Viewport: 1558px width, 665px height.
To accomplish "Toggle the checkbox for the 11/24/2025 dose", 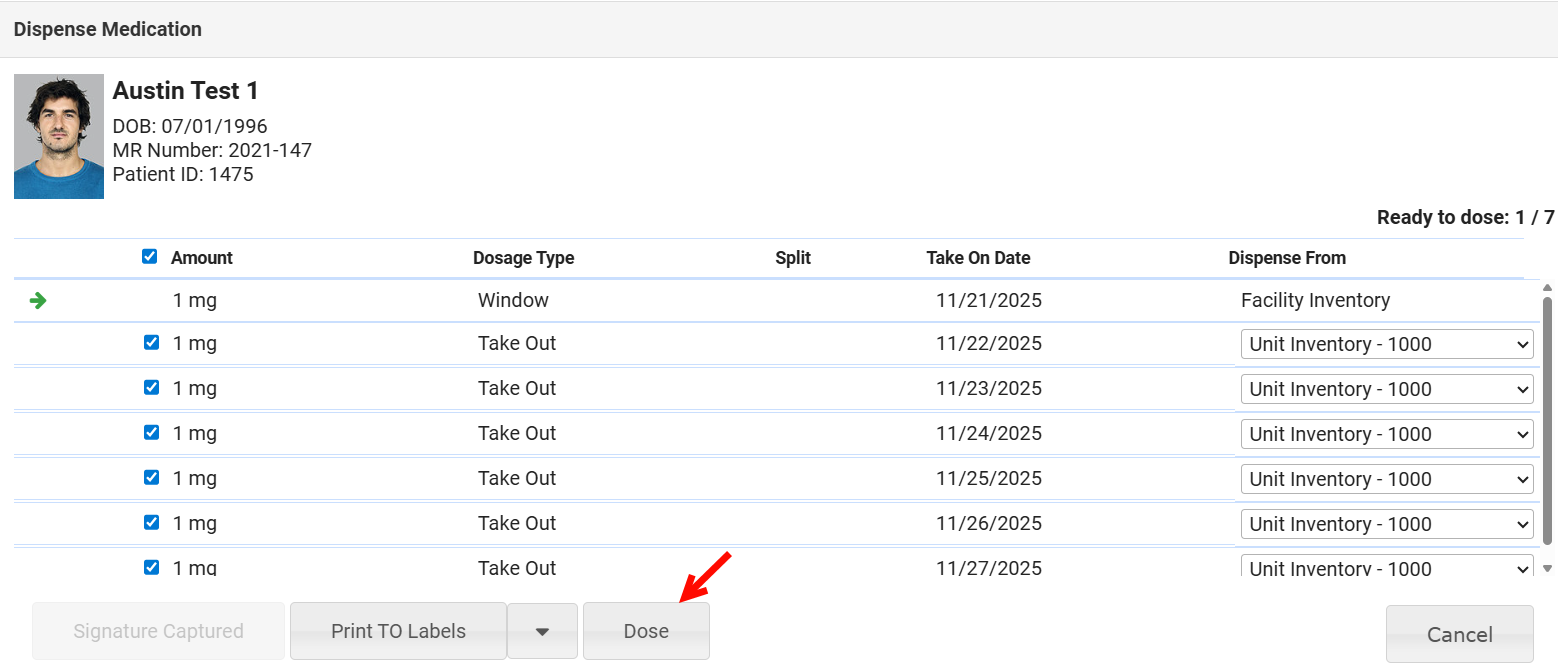I will click(151, 433).
